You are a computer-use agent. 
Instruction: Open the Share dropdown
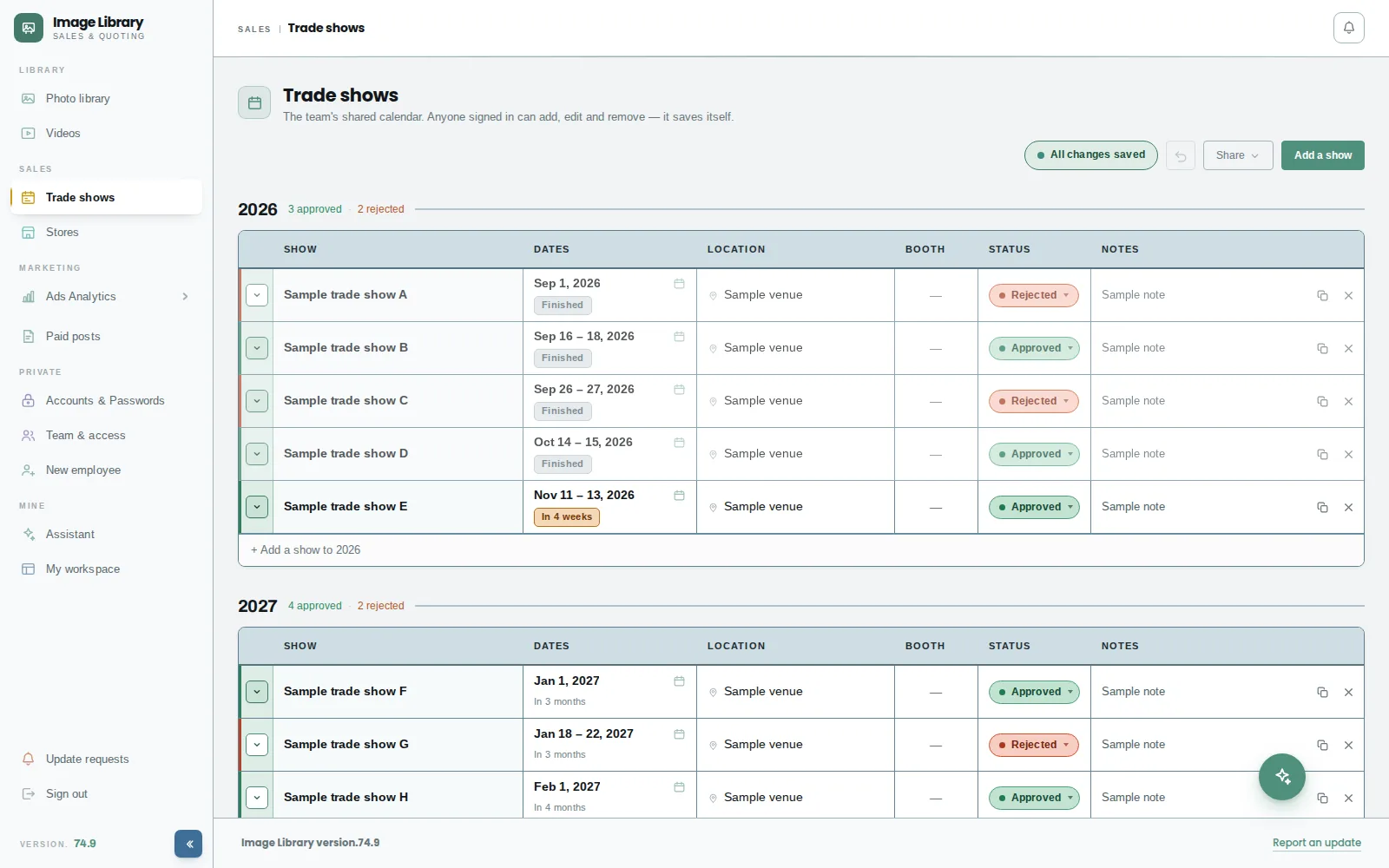(x=1238, y=155)
